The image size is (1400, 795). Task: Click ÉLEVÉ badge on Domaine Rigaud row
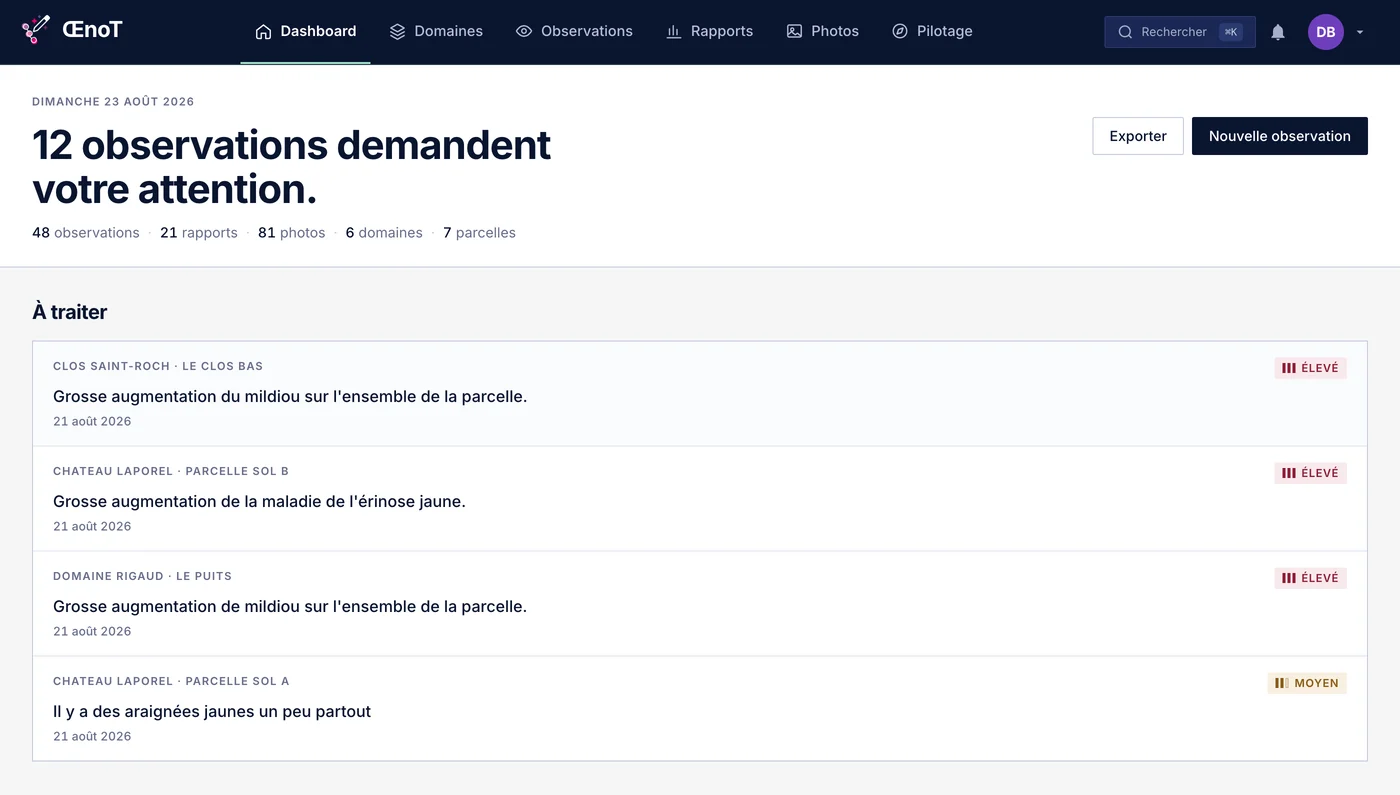tap(1310, 578)
